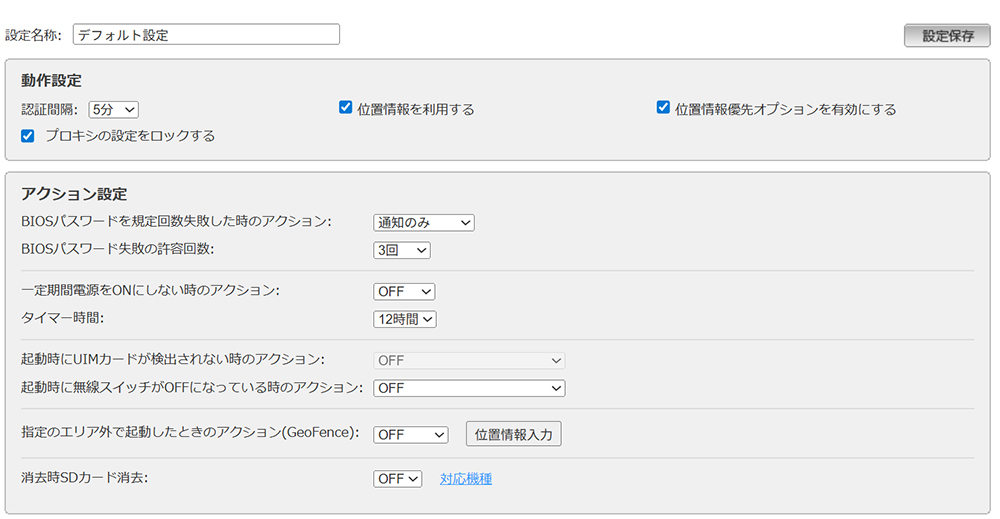Open the 一定期間電源をONにしない時のアクション dropdown
Screen dimensions: 1000x519
404,291
